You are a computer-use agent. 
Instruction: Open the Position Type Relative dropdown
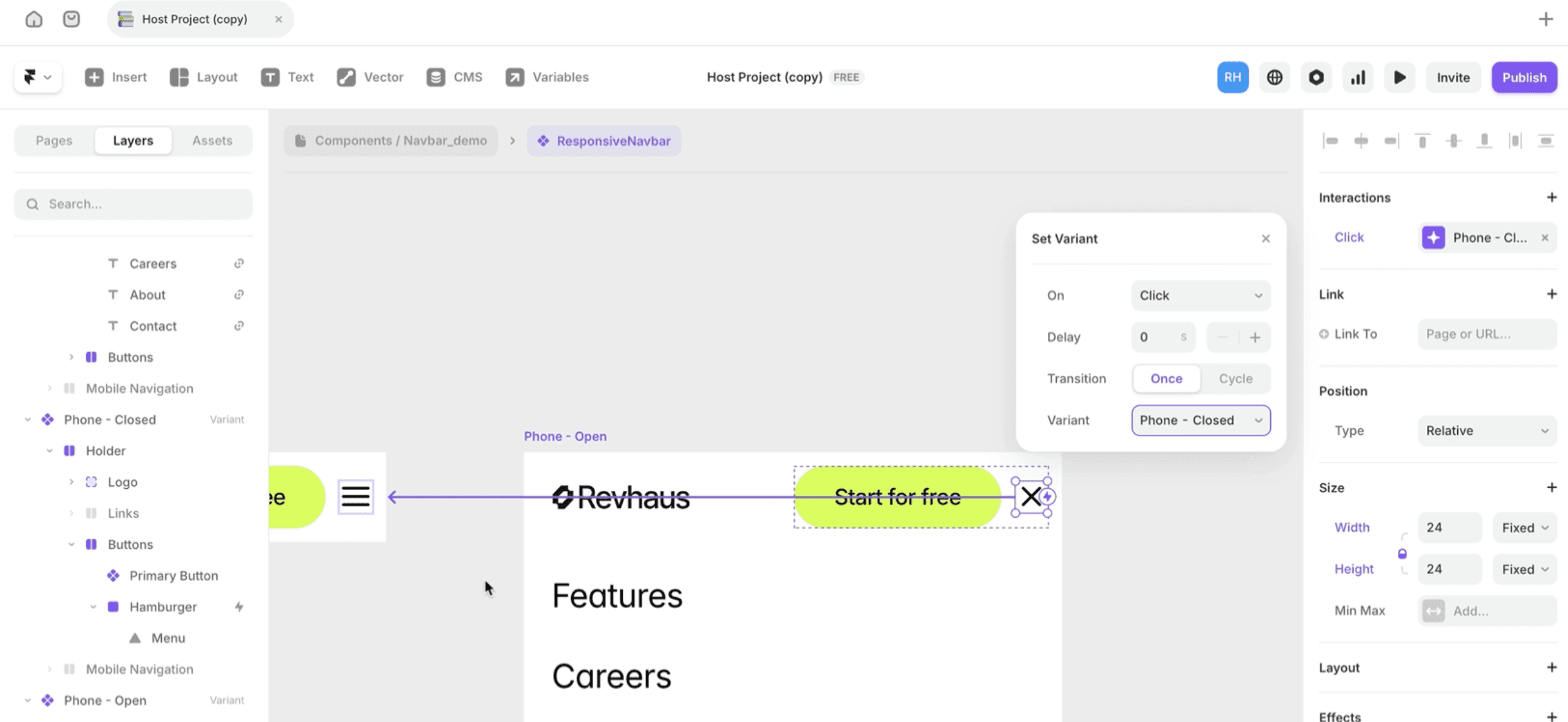(x=1487, y=431)
